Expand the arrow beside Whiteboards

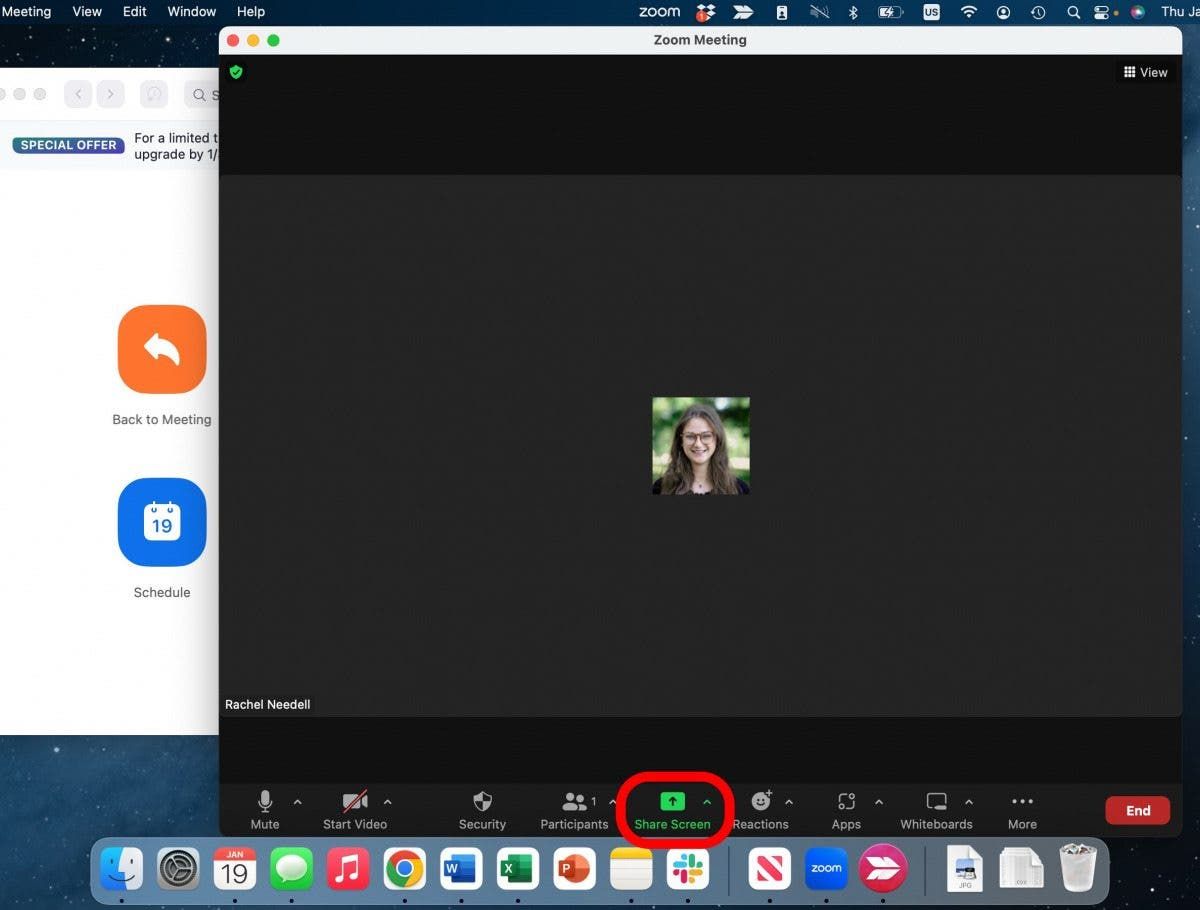coord(969,802)
